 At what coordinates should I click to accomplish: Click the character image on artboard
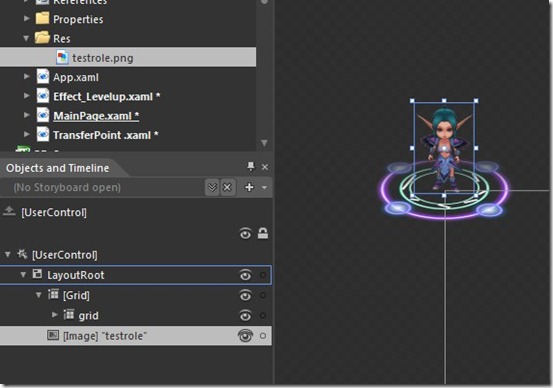point(444,148)
